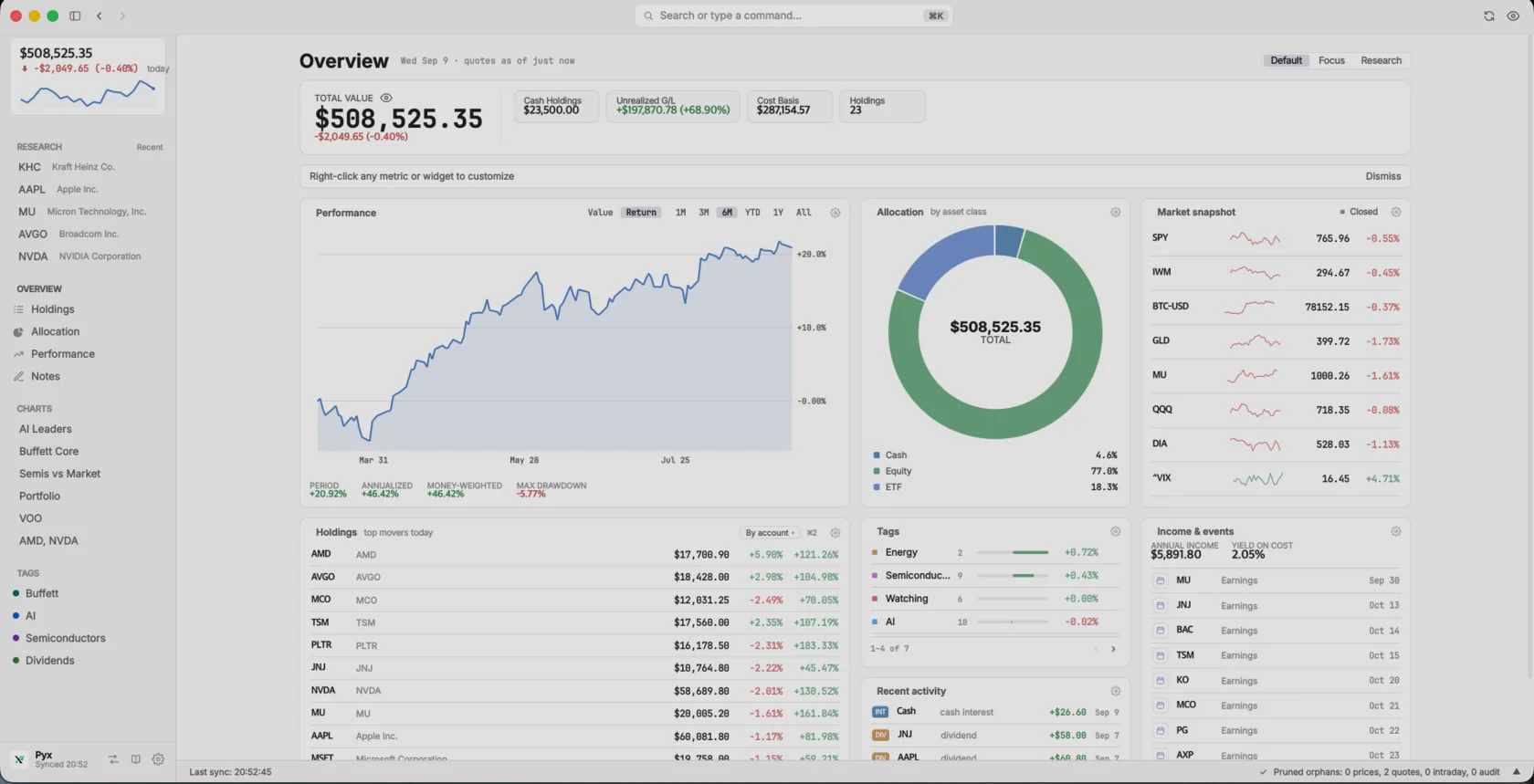Switch performance chart to Value

tap(600, 213)
